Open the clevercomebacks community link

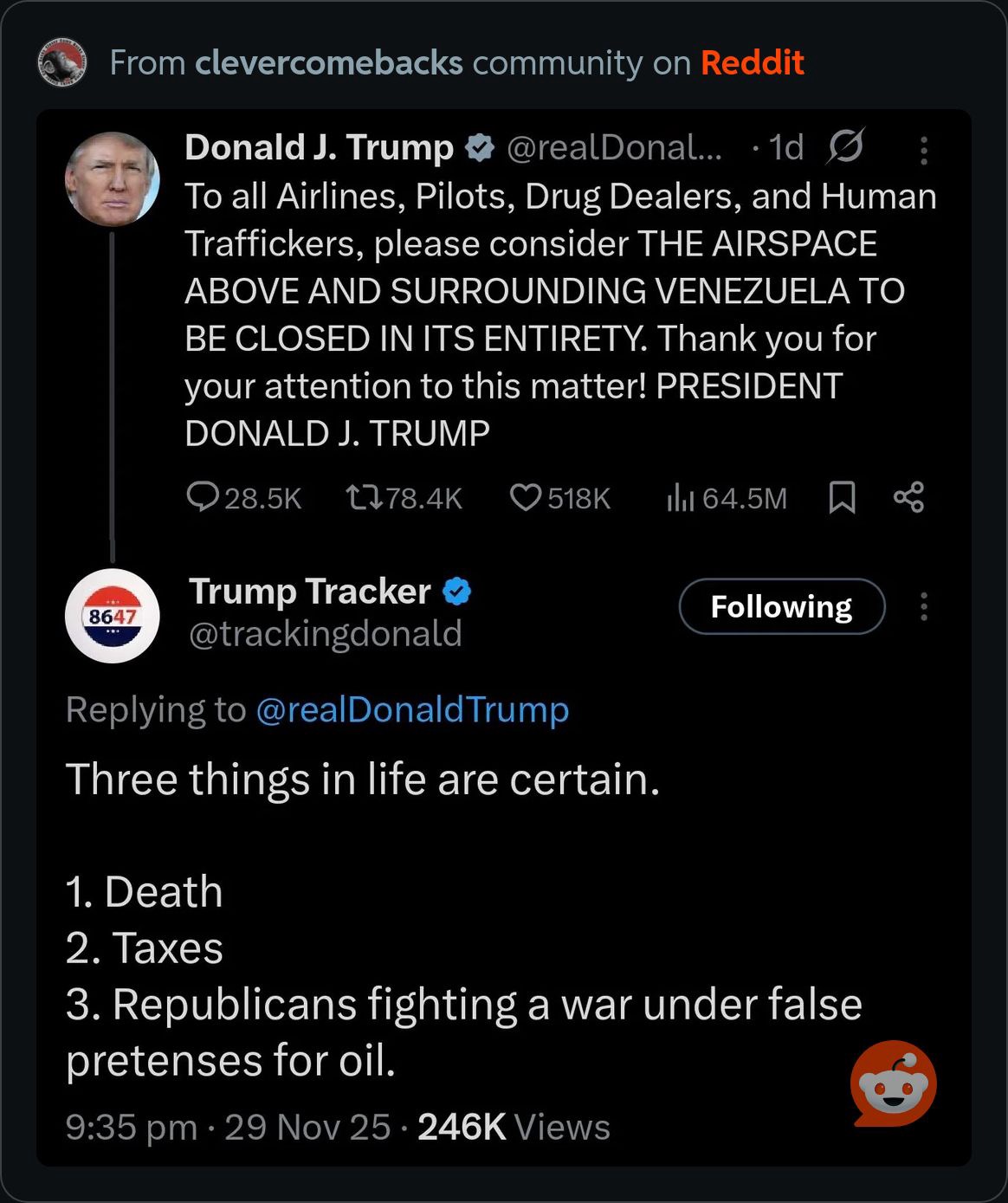pyautogui.click(x=329, y=62)
